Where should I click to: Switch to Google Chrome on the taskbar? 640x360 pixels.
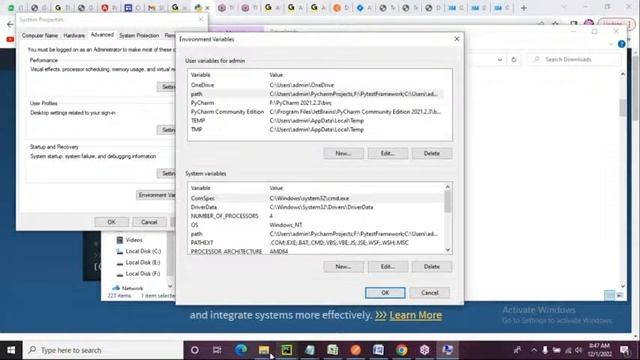click(x=401, y=350)
